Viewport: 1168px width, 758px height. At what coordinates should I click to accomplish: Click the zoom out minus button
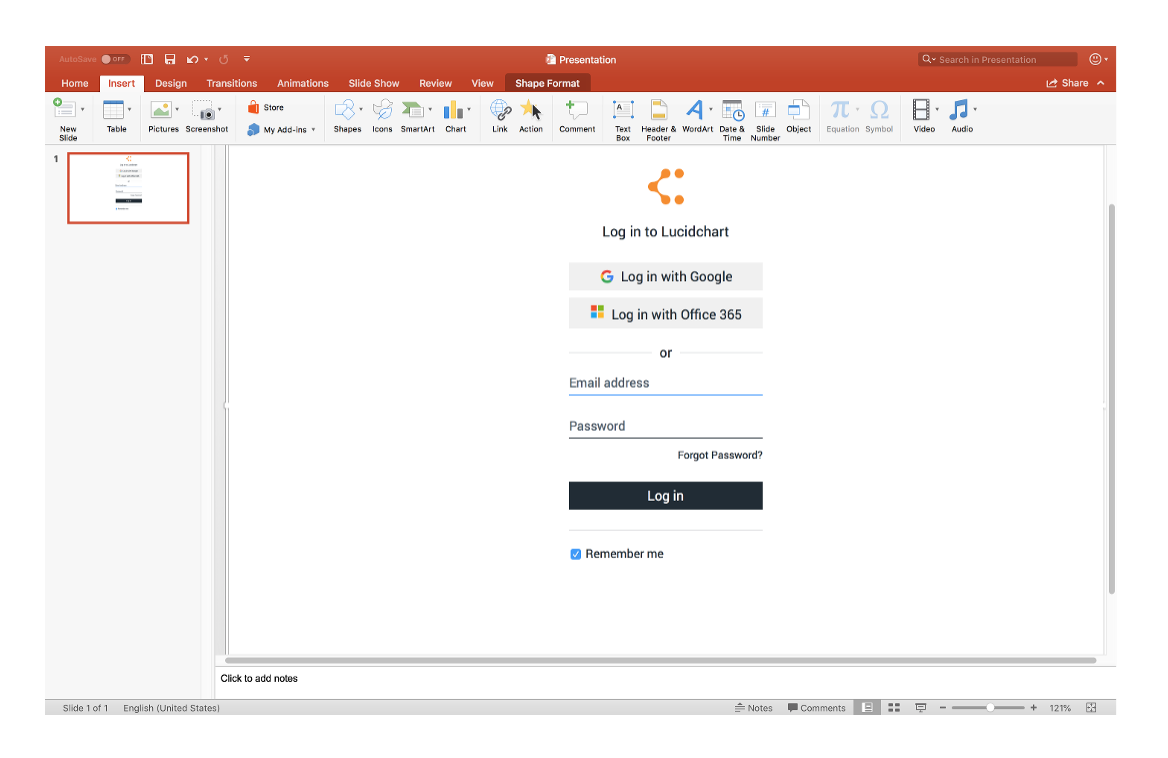(x=943, y=708)
